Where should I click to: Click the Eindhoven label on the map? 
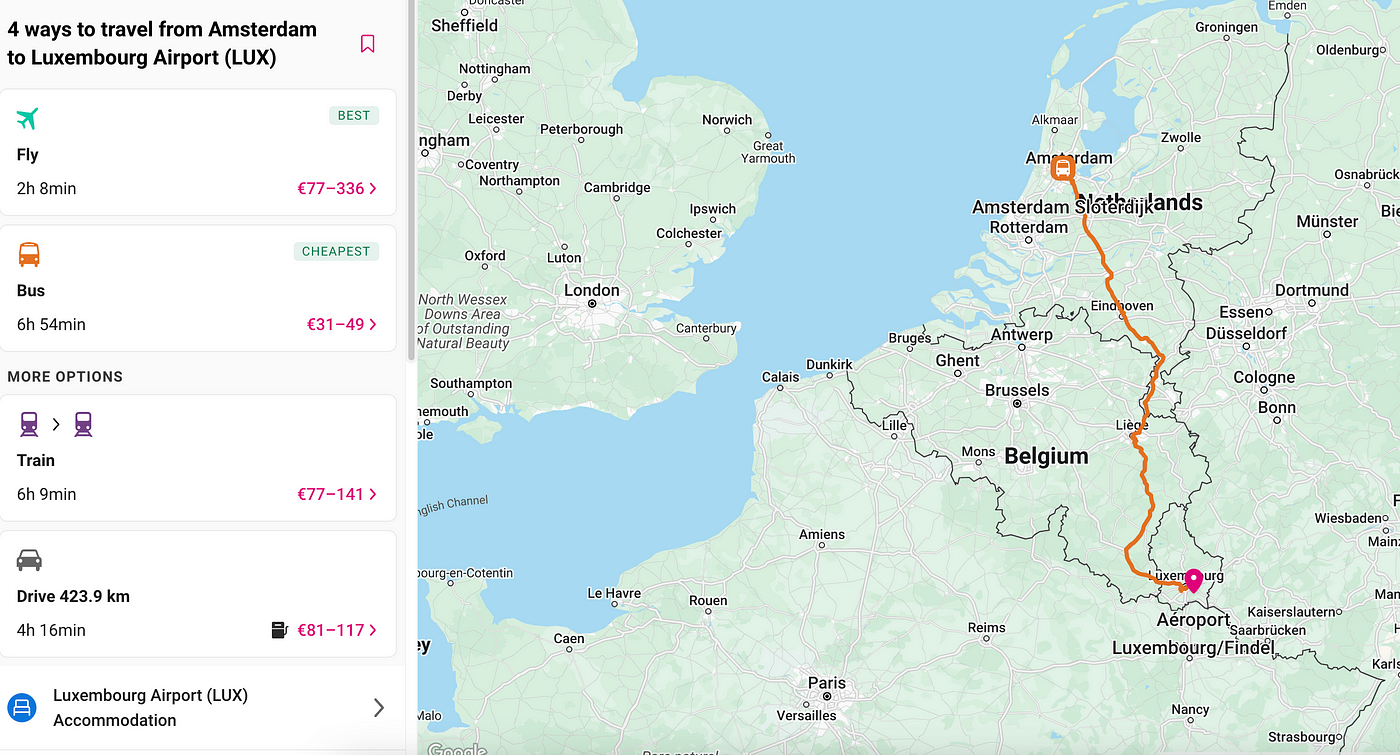point(1122,306)
